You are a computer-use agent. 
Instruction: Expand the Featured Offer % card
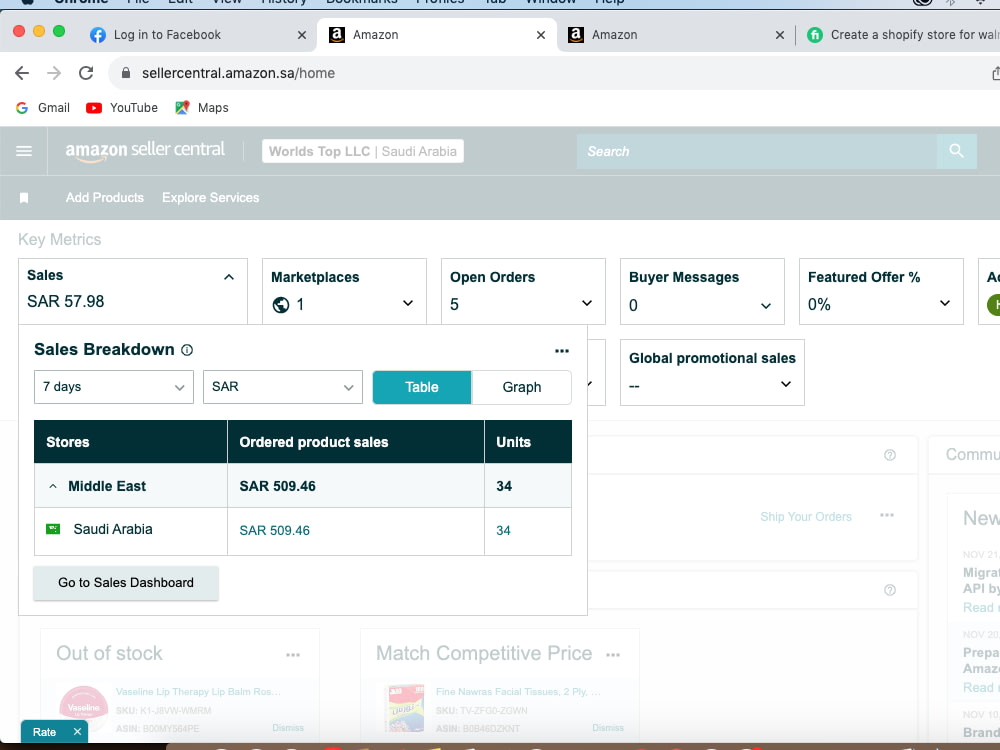coord(945,304)
